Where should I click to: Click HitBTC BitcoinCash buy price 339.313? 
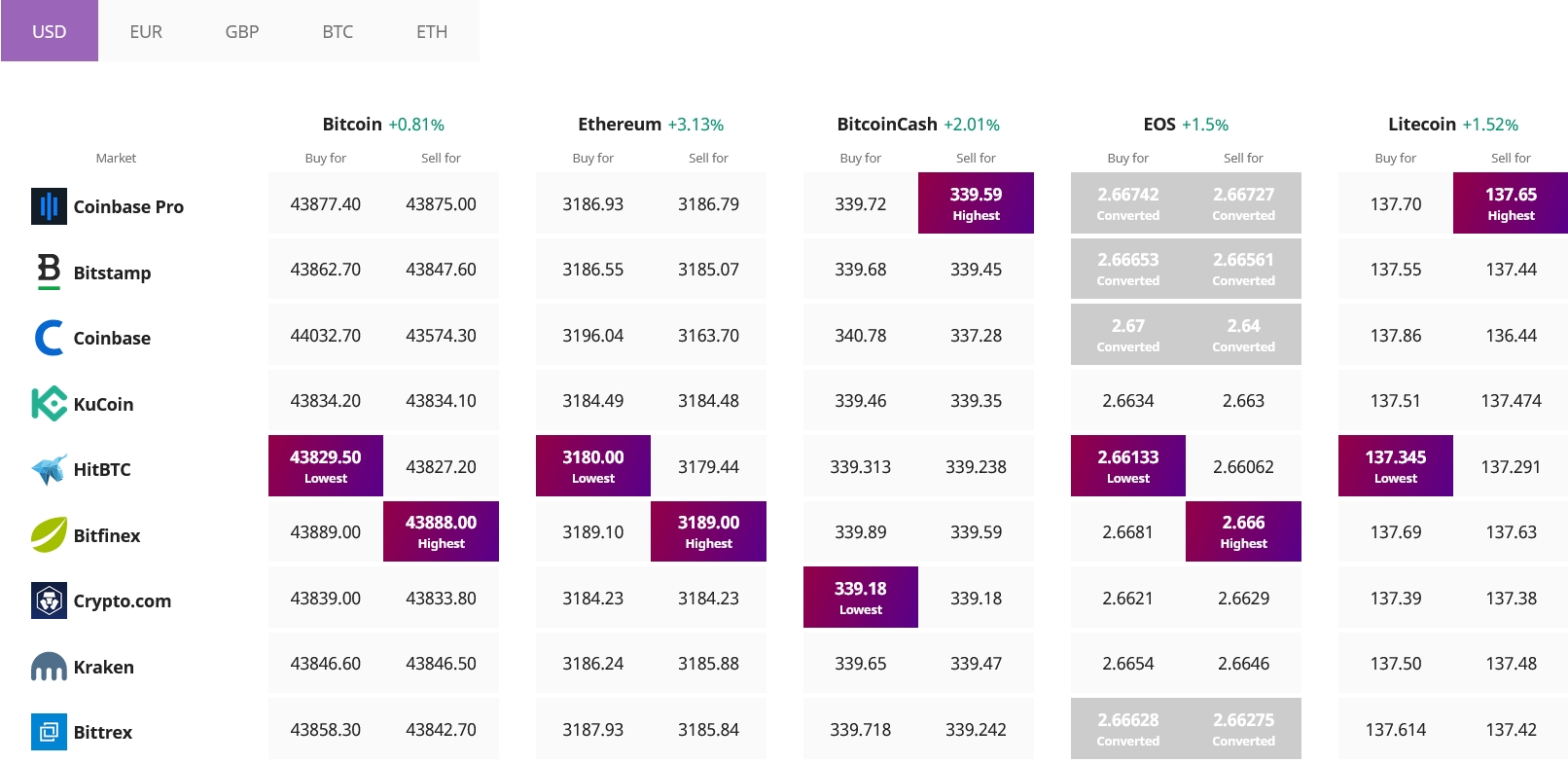pyautogui.click(x=861, y=466)
